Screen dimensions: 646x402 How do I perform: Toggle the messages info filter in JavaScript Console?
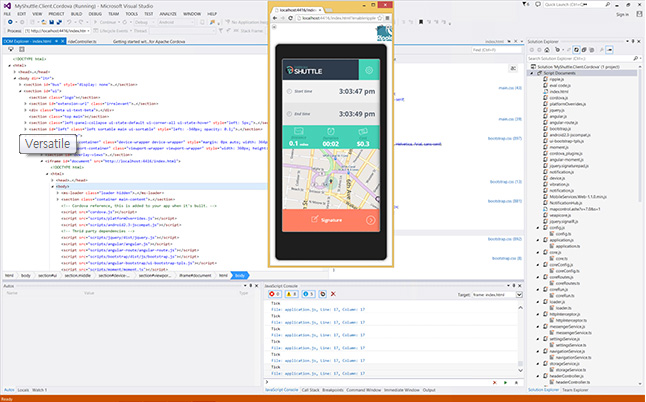tap(308, 294)
